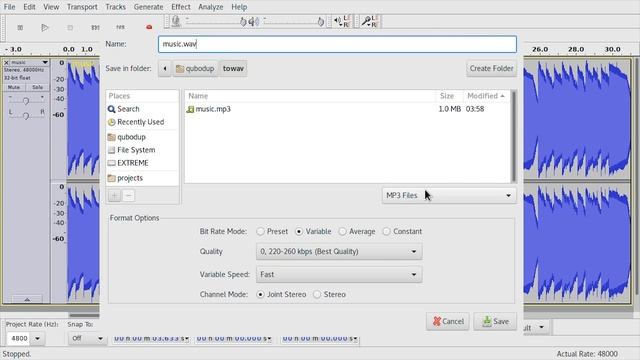Sort files by the Size column header
640x360 pixels.
pos(449,96)
